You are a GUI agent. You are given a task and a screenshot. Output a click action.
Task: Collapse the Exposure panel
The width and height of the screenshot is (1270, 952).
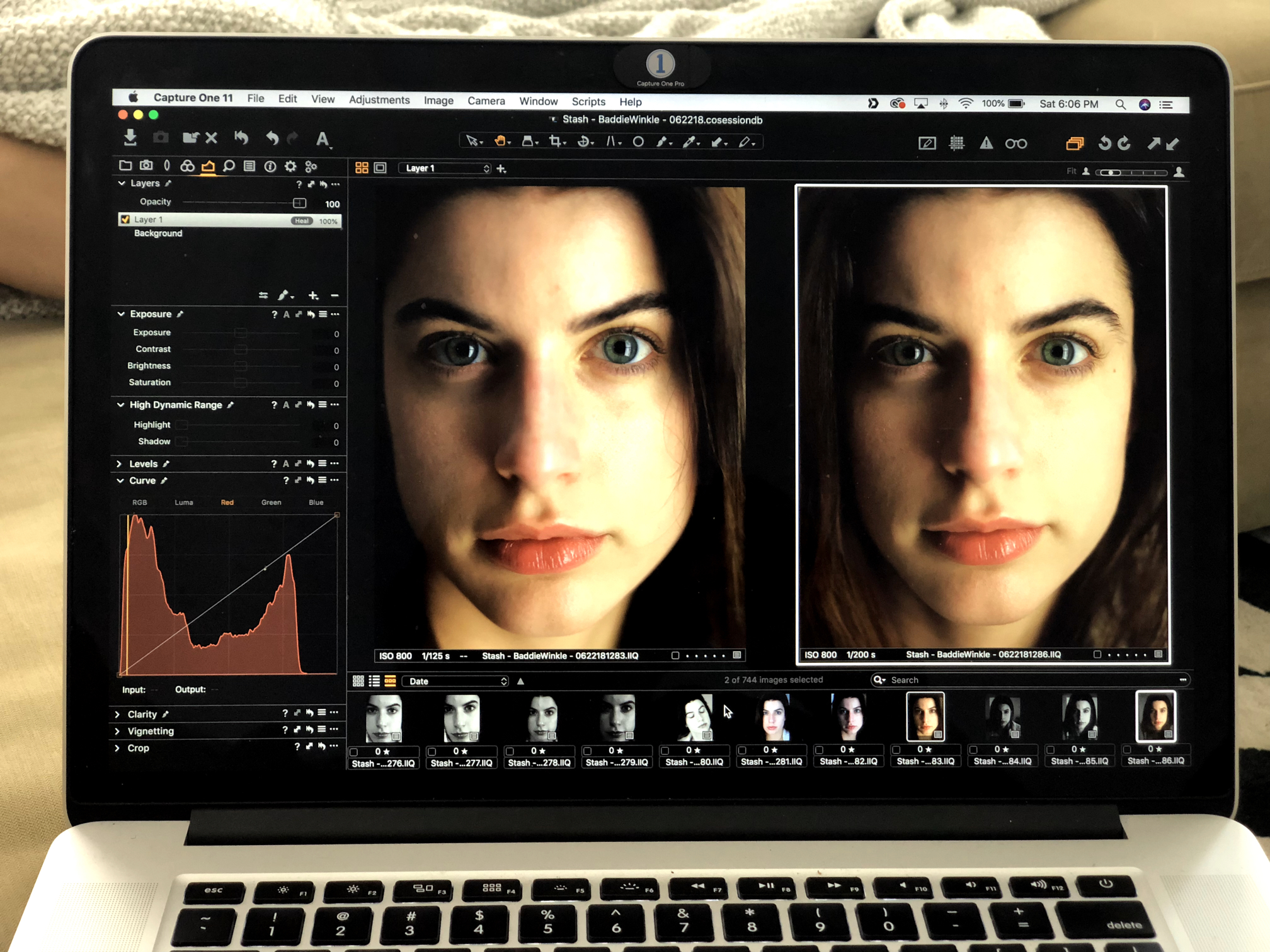[121, 314]
